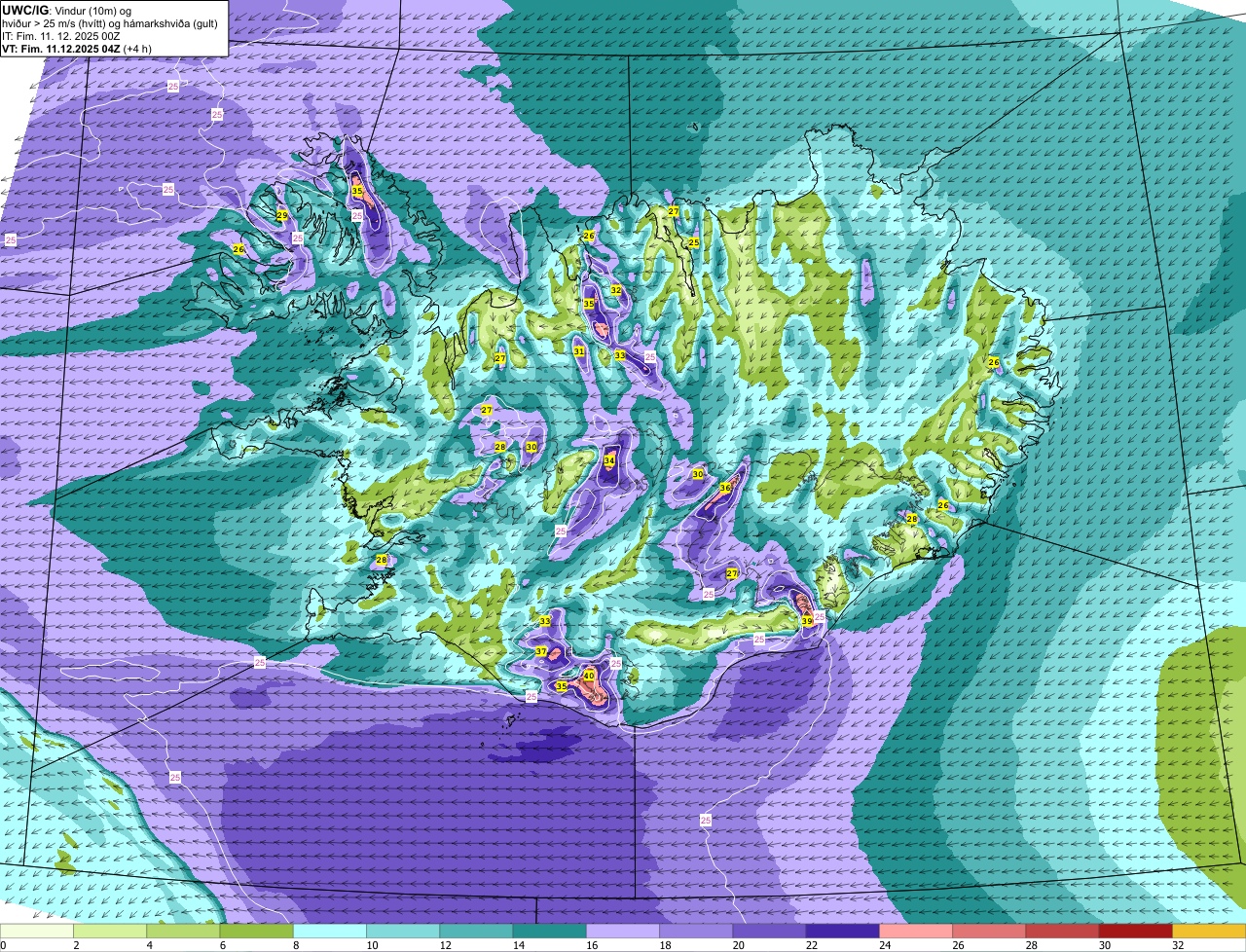
Task: Click the initial time 'IT: Fim. 11. 12. 2025 00Z'
Action: [61, 35]
